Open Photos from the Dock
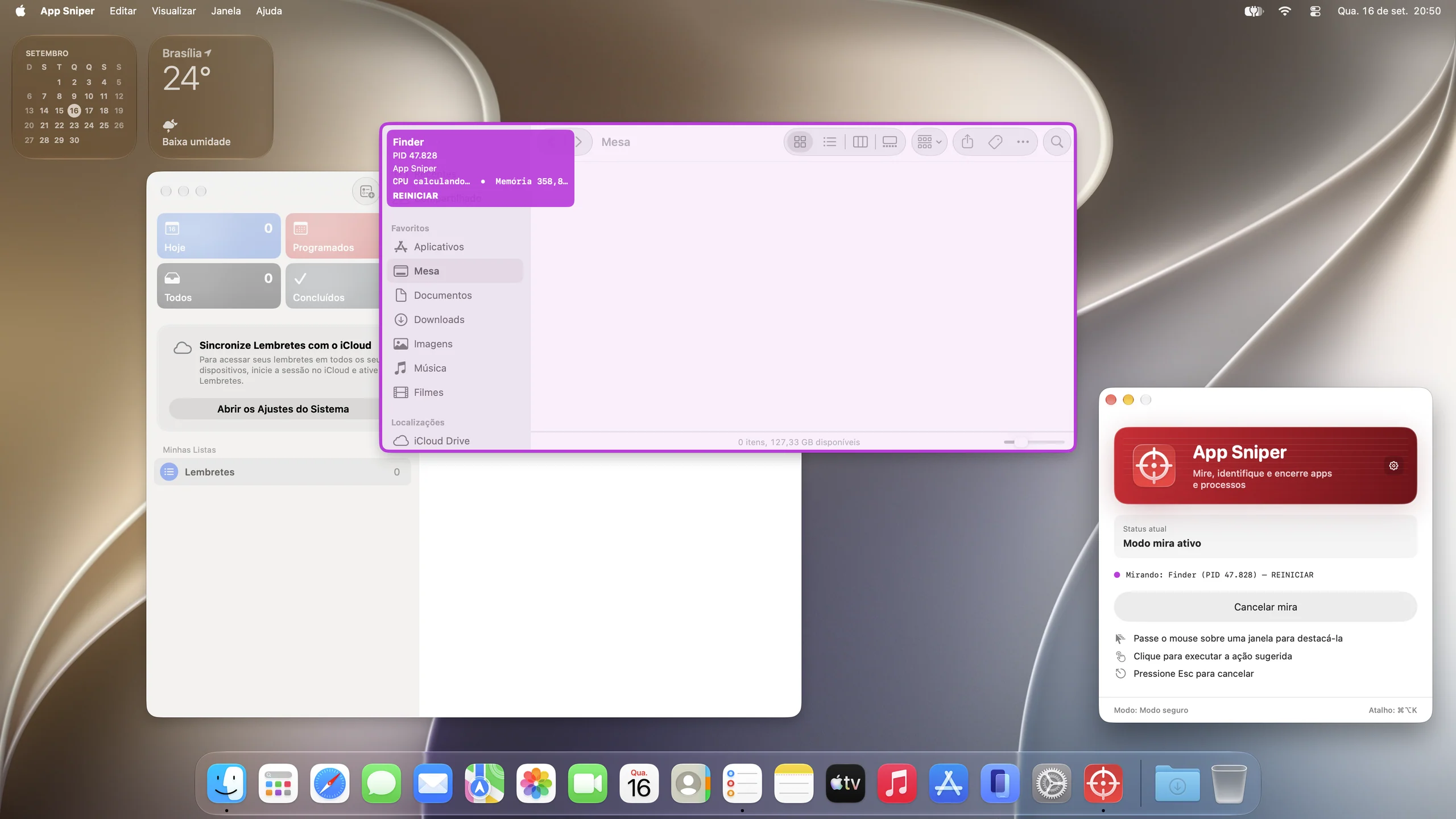Screen dimensions: 1456x819 click(x=536, y=783)
